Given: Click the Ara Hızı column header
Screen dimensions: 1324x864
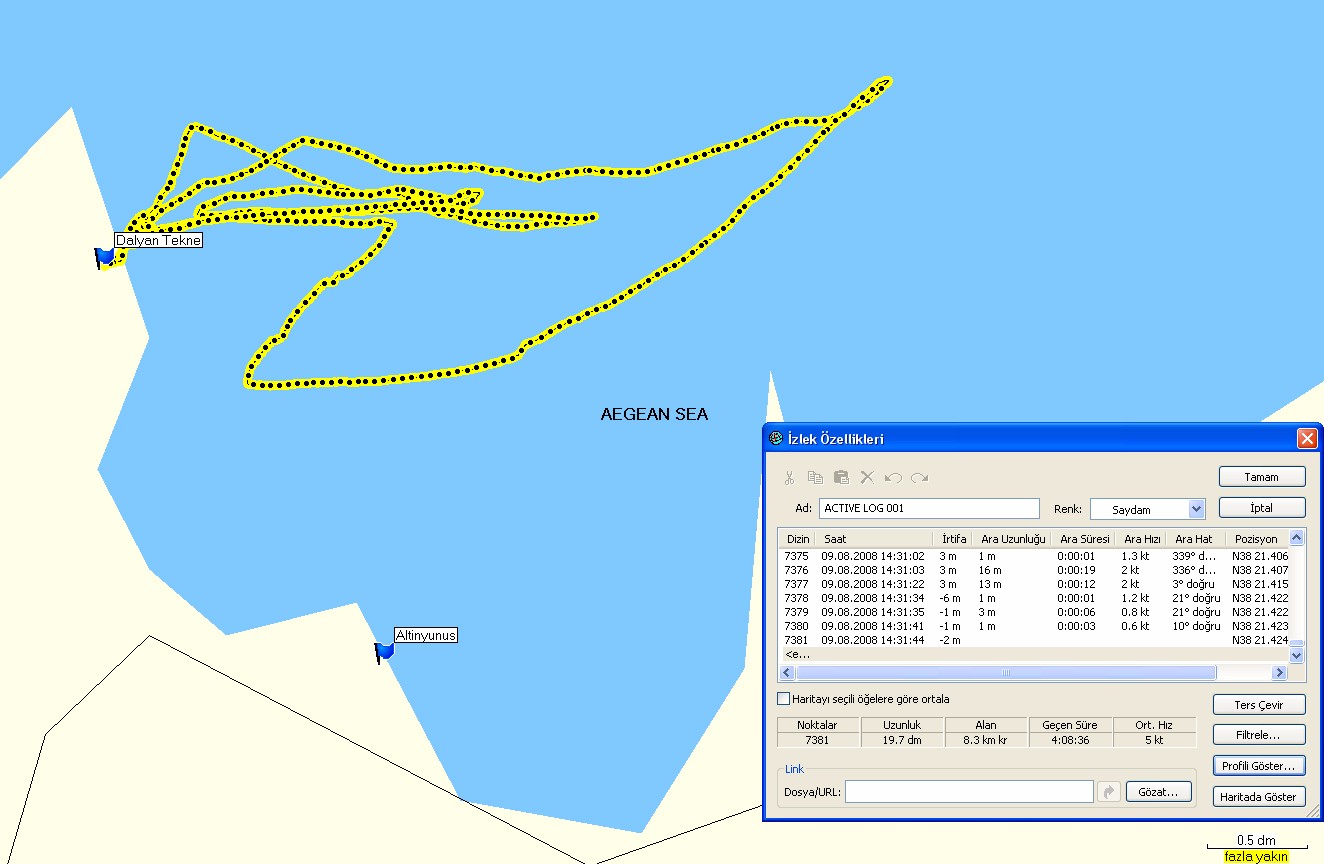Looking at the screenshot, I should [x=1141, y=539].
